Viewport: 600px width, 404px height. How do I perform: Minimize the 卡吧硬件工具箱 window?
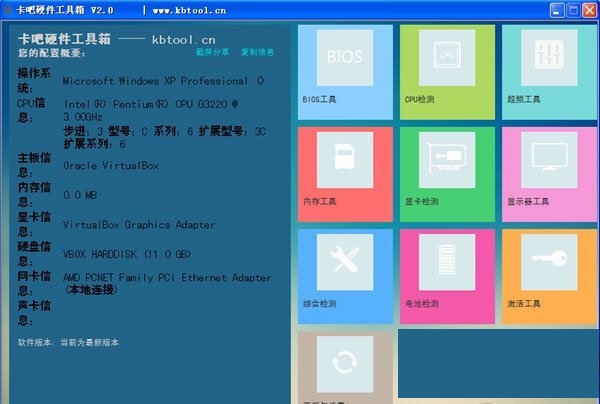pos(557,10)
